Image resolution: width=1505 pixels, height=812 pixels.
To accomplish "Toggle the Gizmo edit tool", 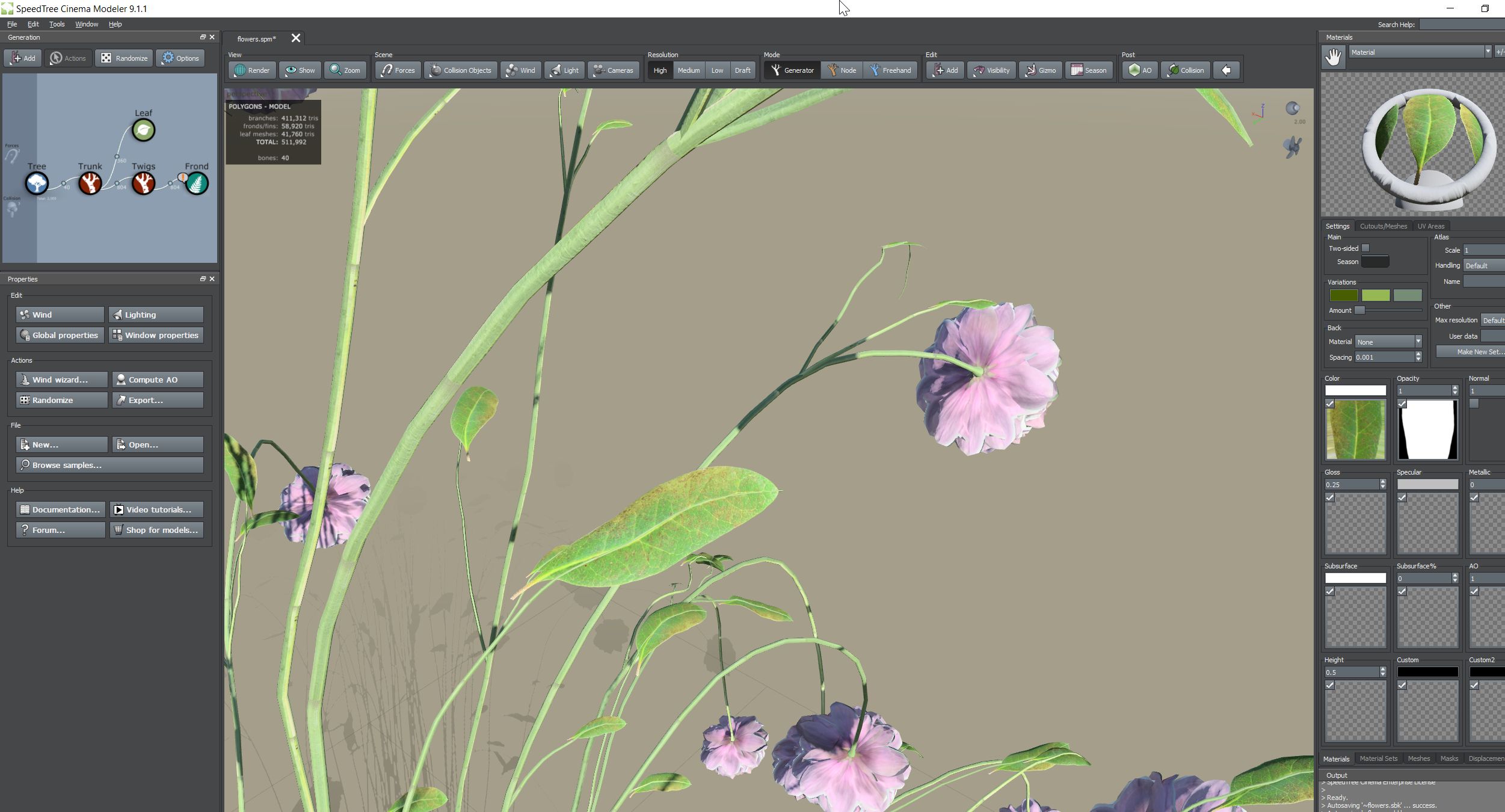I will [1040, 70].
